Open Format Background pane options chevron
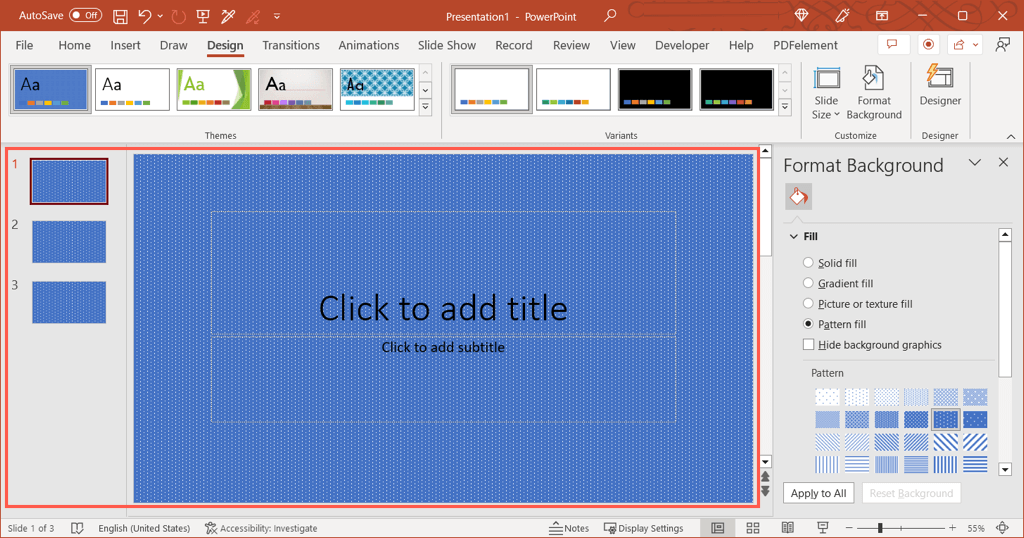The image size is (1024, 538). point(974,163)
